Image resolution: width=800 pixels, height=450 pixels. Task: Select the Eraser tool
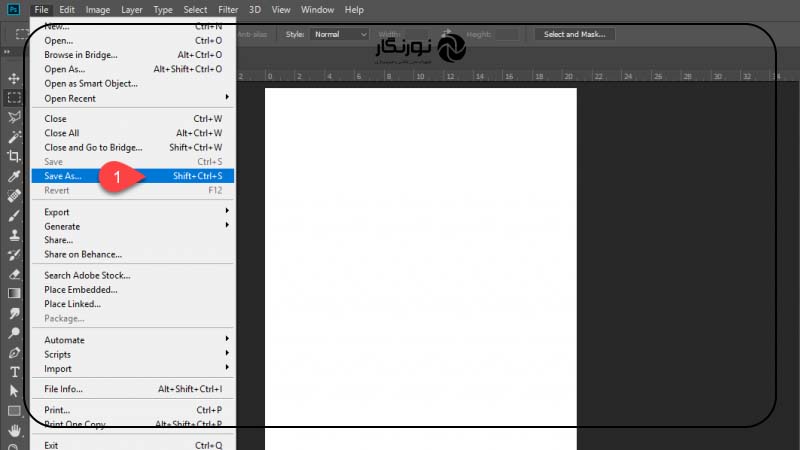(x=14, y=274)
